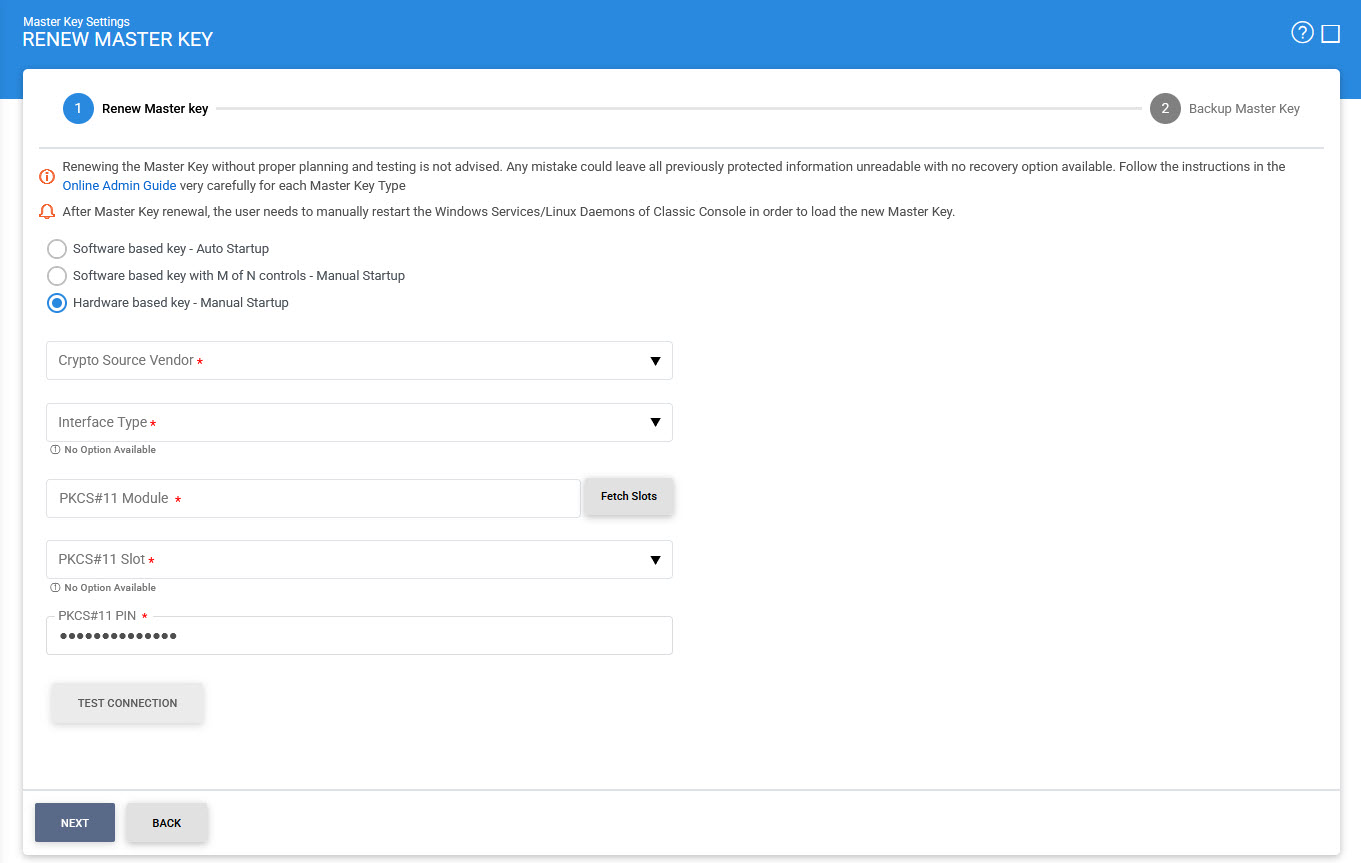Open the help question mark icon
The width and height of the screenshot is (1361, 863).
point(1302,33)
